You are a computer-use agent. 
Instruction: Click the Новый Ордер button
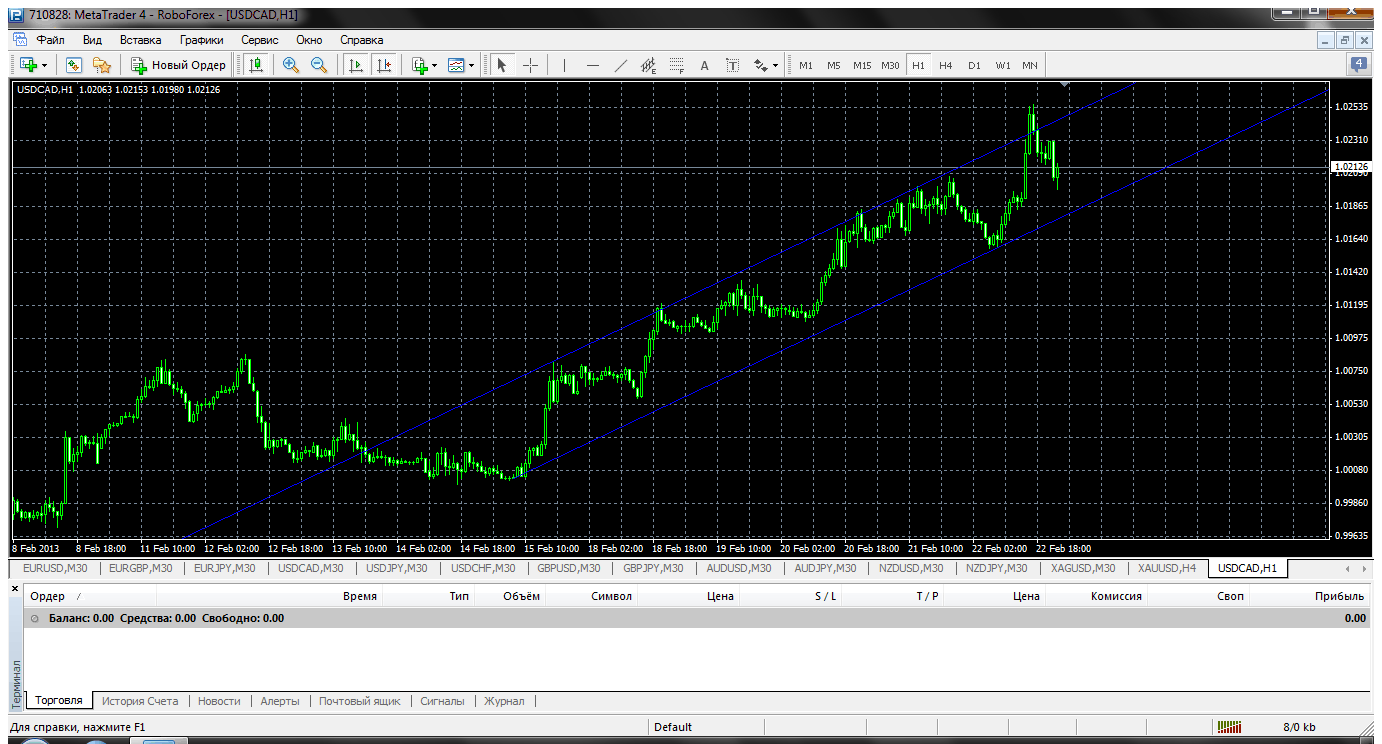tap(179, 65)
